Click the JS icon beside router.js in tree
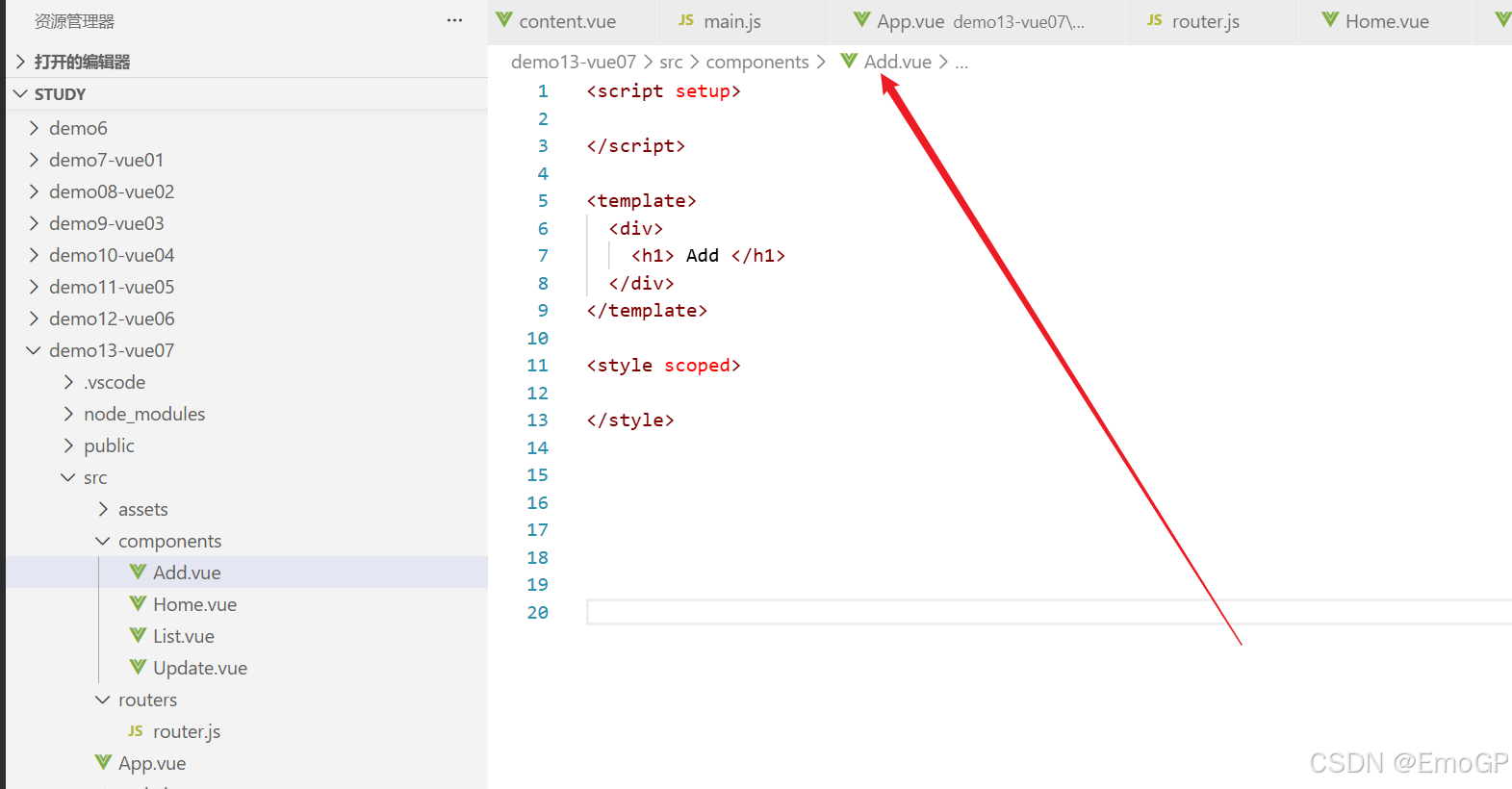This screenshot has width=1512, height=789. [136, 731]
